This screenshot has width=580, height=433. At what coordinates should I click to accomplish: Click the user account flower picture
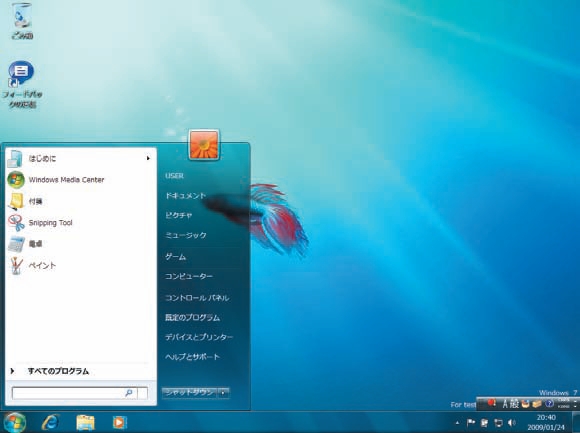(204, 145)
